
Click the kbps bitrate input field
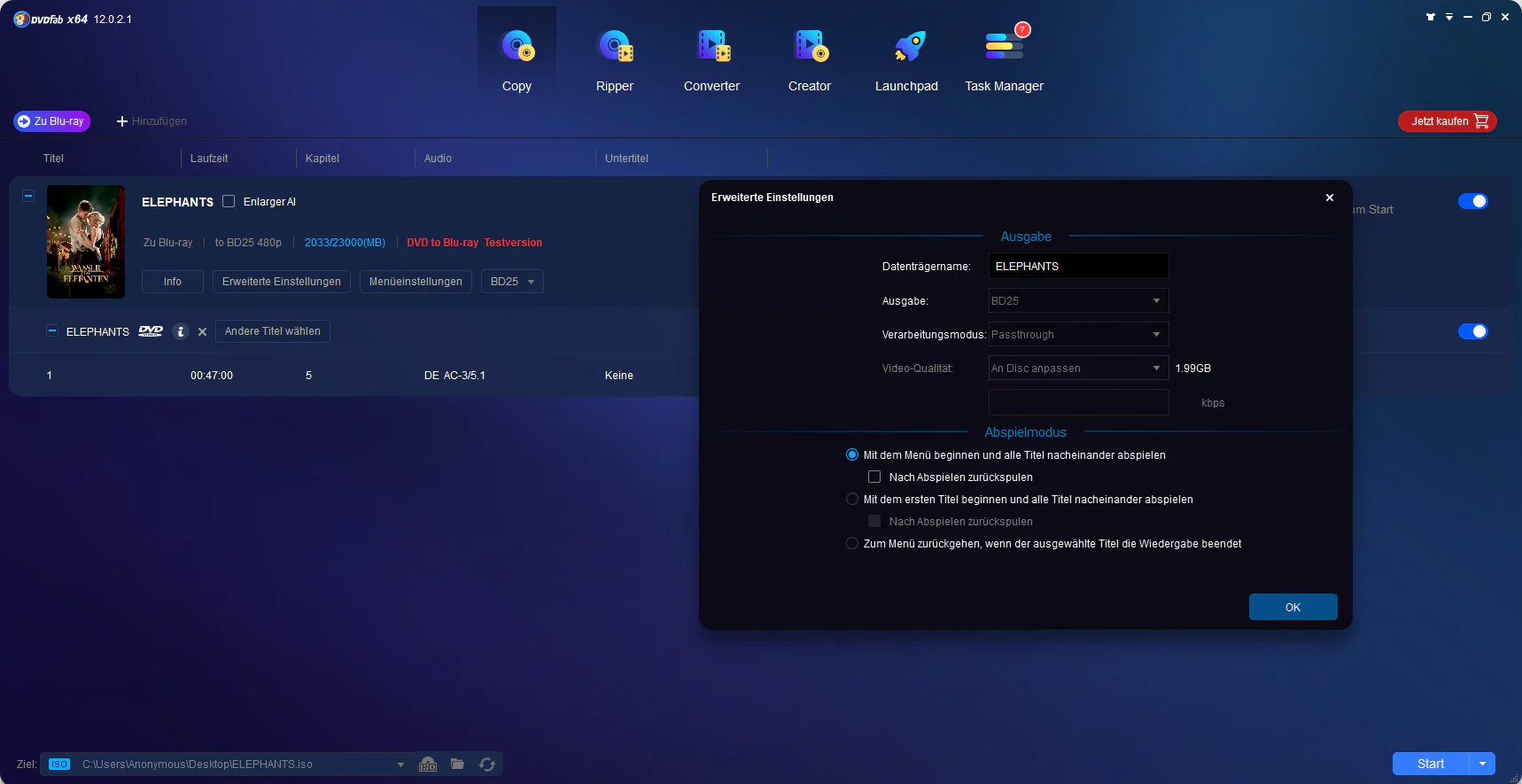tap(1078, 402)
